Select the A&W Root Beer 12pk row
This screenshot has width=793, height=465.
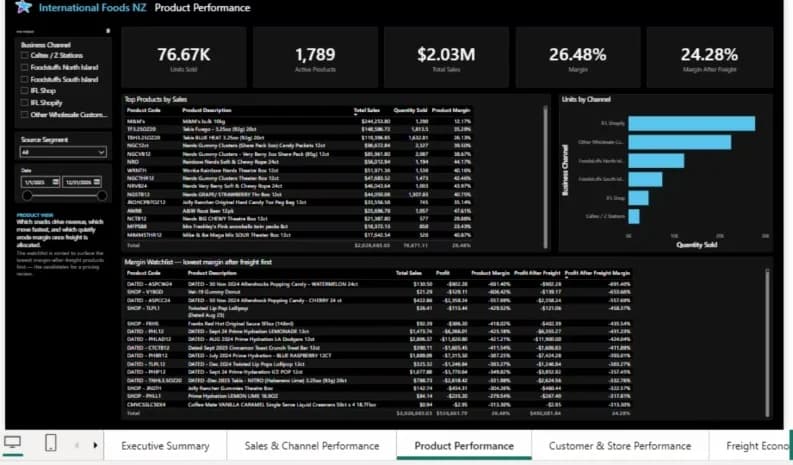[x=298, y=210]
